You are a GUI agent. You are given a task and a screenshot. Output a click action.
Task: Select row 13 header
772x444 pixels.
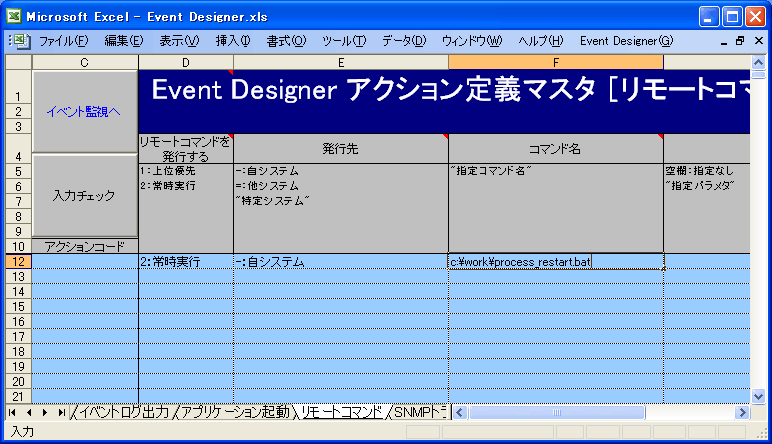pyautogui.click(x=18, y=277)
